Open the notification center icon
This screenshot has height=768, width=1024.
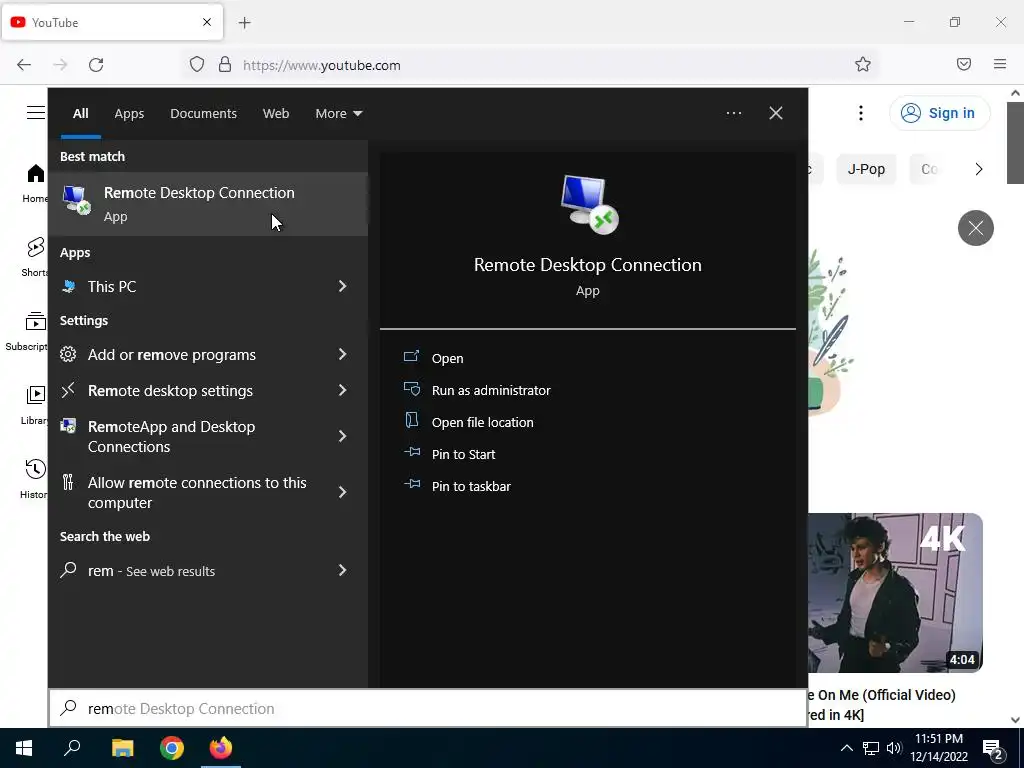click(x=993, y=748)
